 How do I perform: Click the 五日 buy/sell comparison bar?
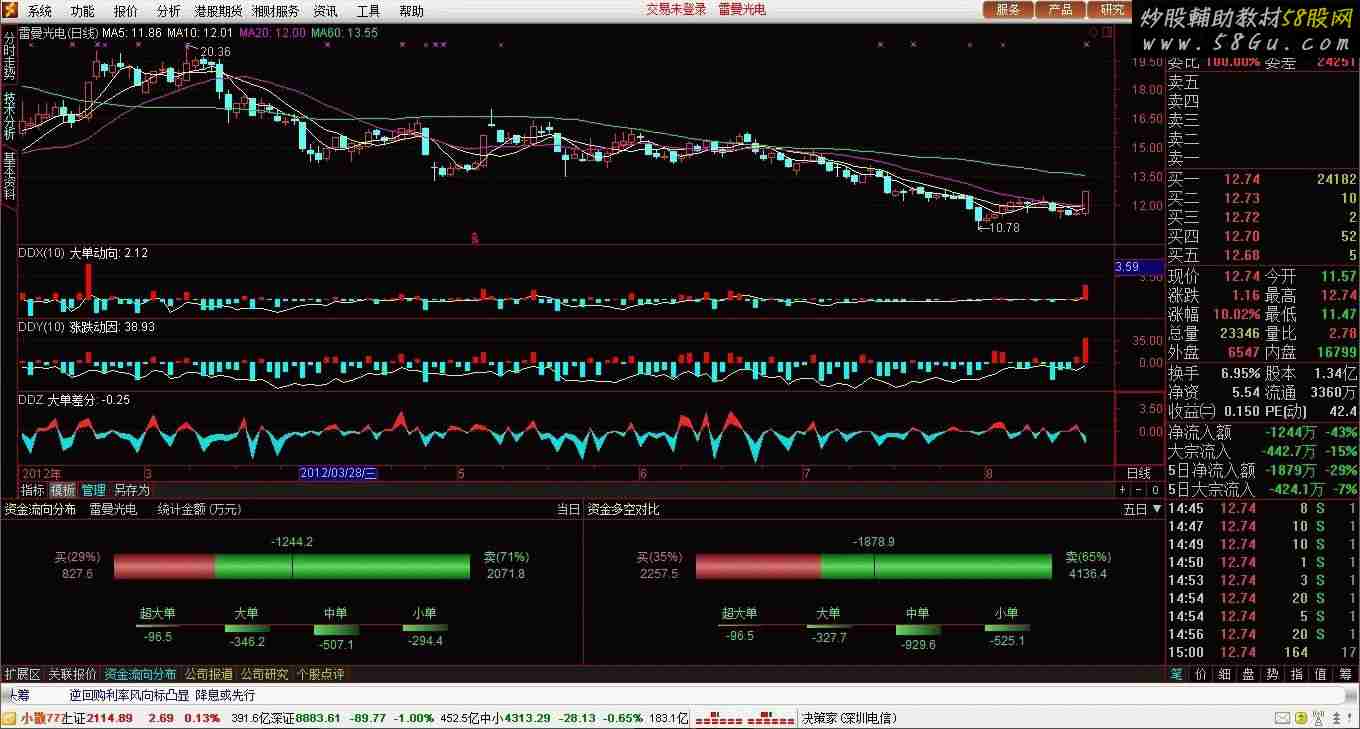pos(874,566)
